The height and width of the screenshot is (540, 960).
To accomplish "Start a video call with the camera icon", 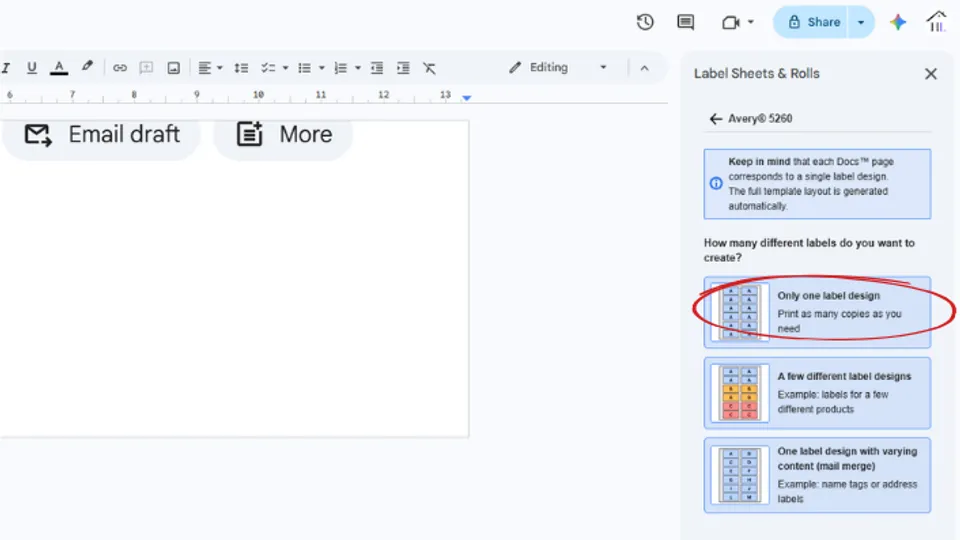I will pos(730,23).
